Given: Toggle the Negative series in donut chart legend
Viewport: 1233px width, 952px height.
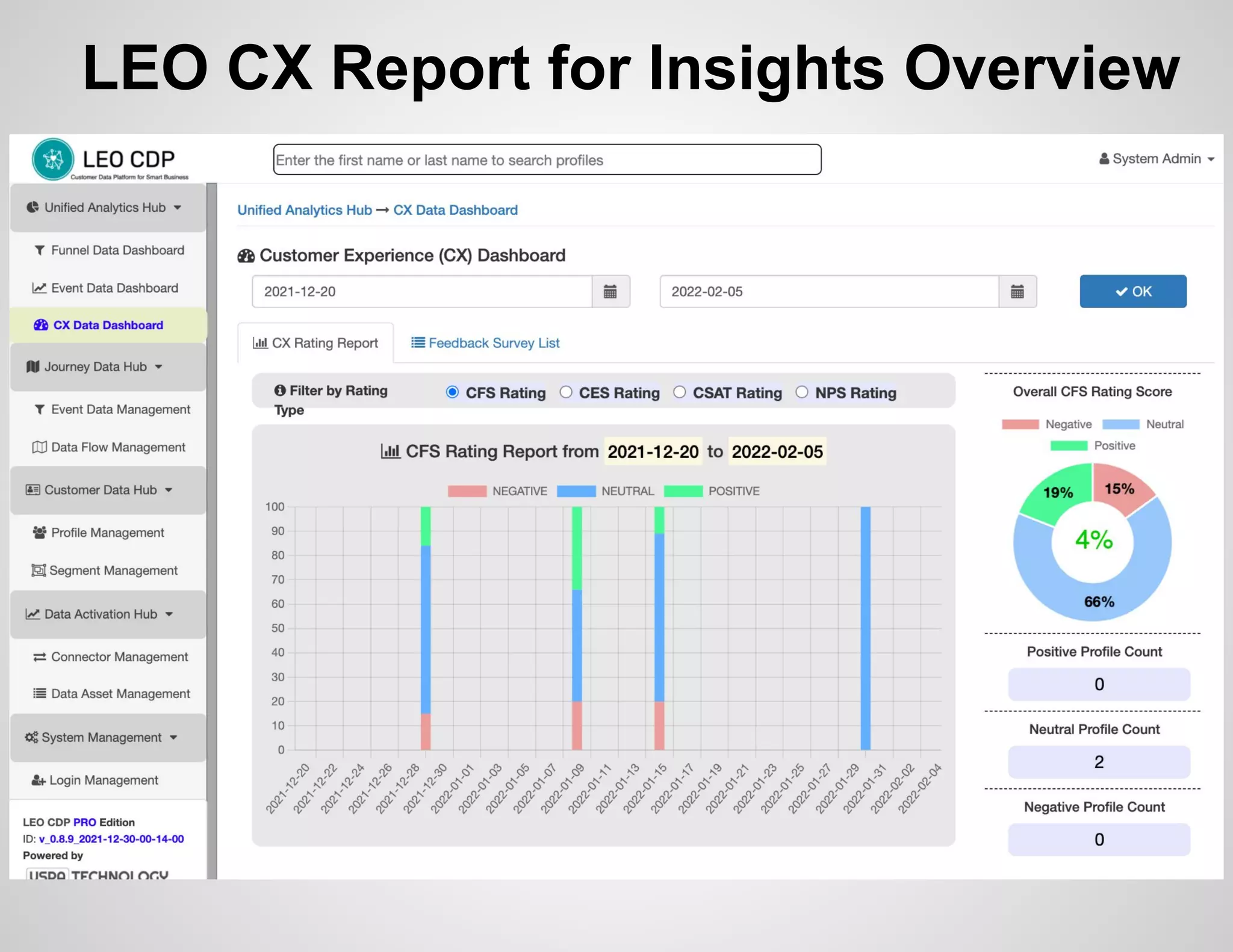Looking at the screenshot, I should pos(1047,424).
